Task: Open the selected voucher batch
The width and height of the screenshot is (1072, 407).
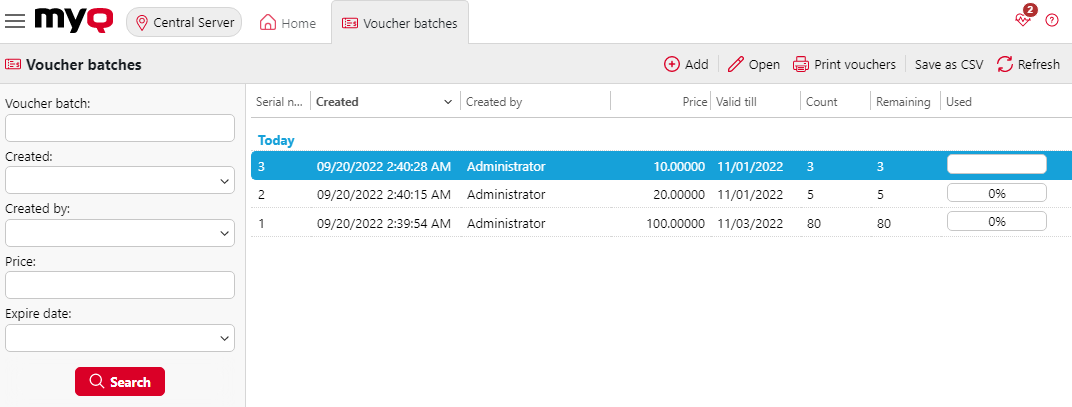Action: [753, 64]
